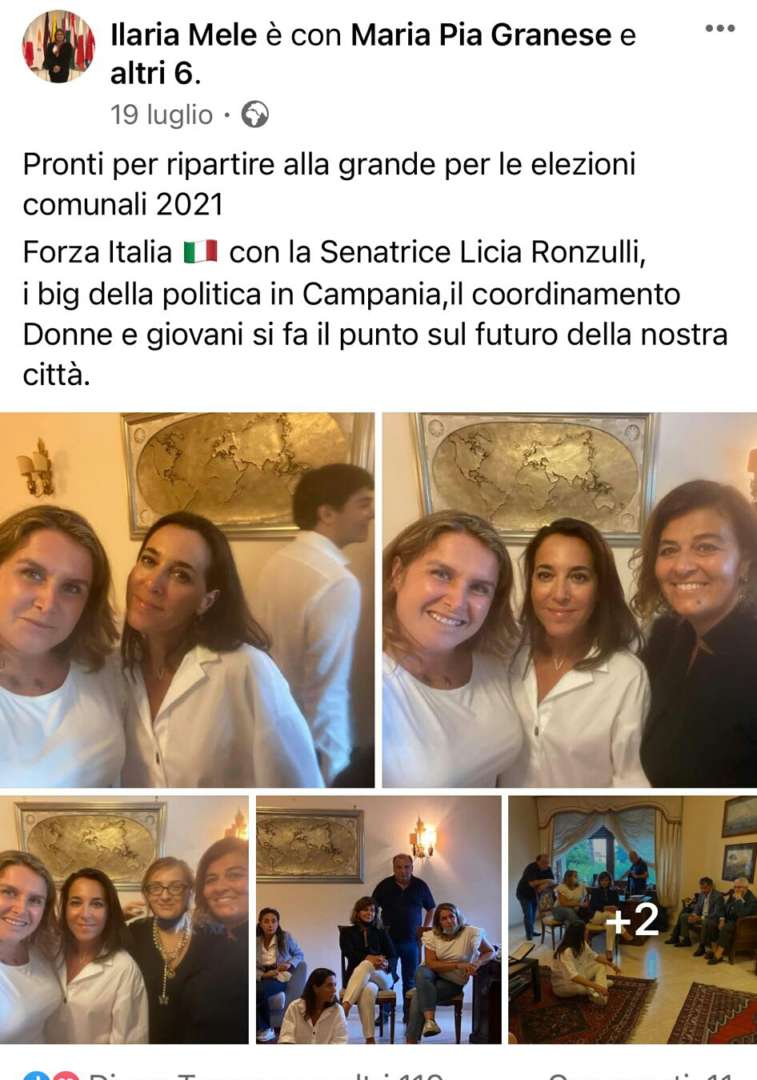Click the Italian flag emoji in post

tap(201, 252)
